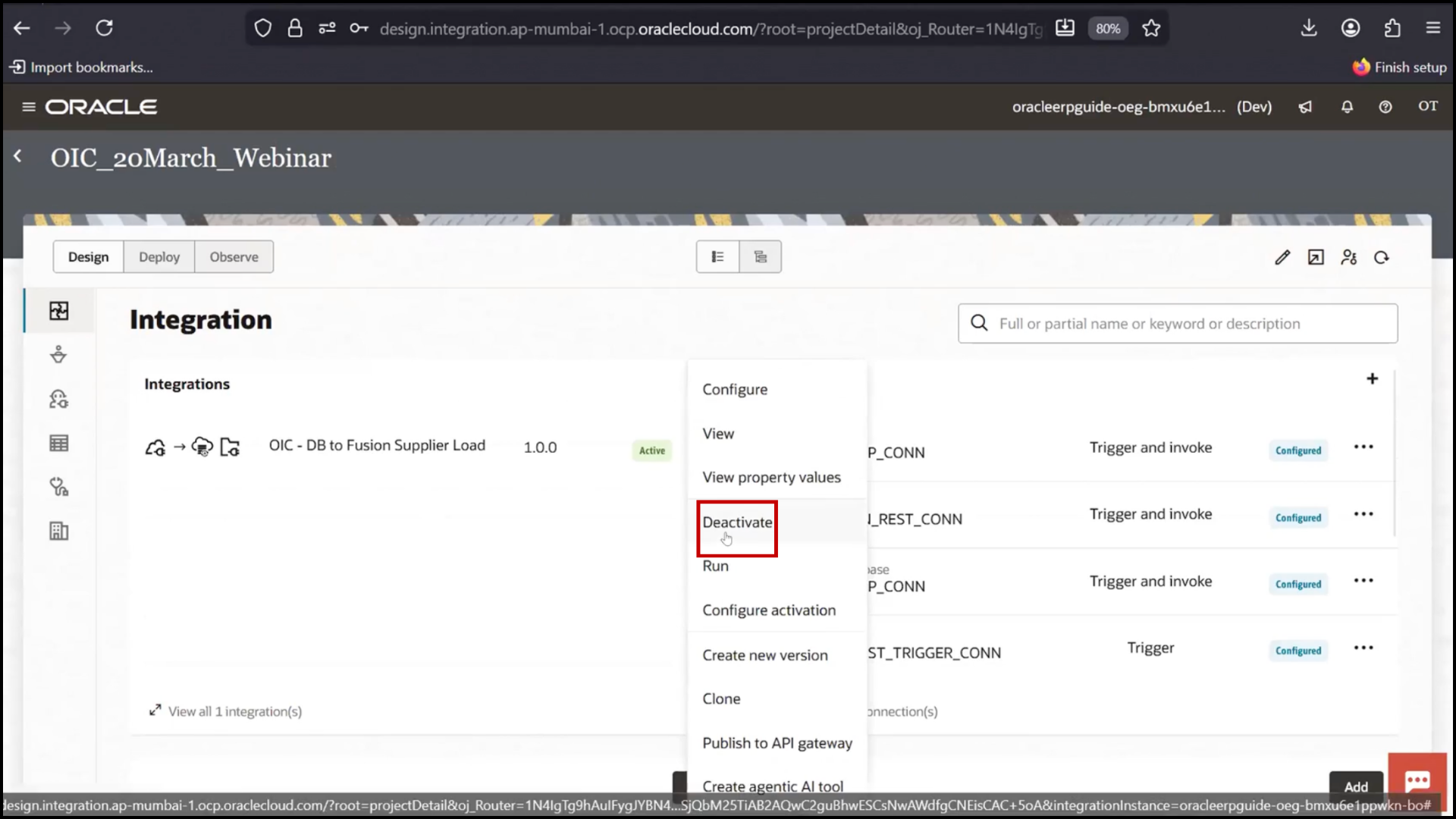Select the Integration sidebar icon
The width and height of the screenshot is (1456, 819).
click(x=59, y=311)
